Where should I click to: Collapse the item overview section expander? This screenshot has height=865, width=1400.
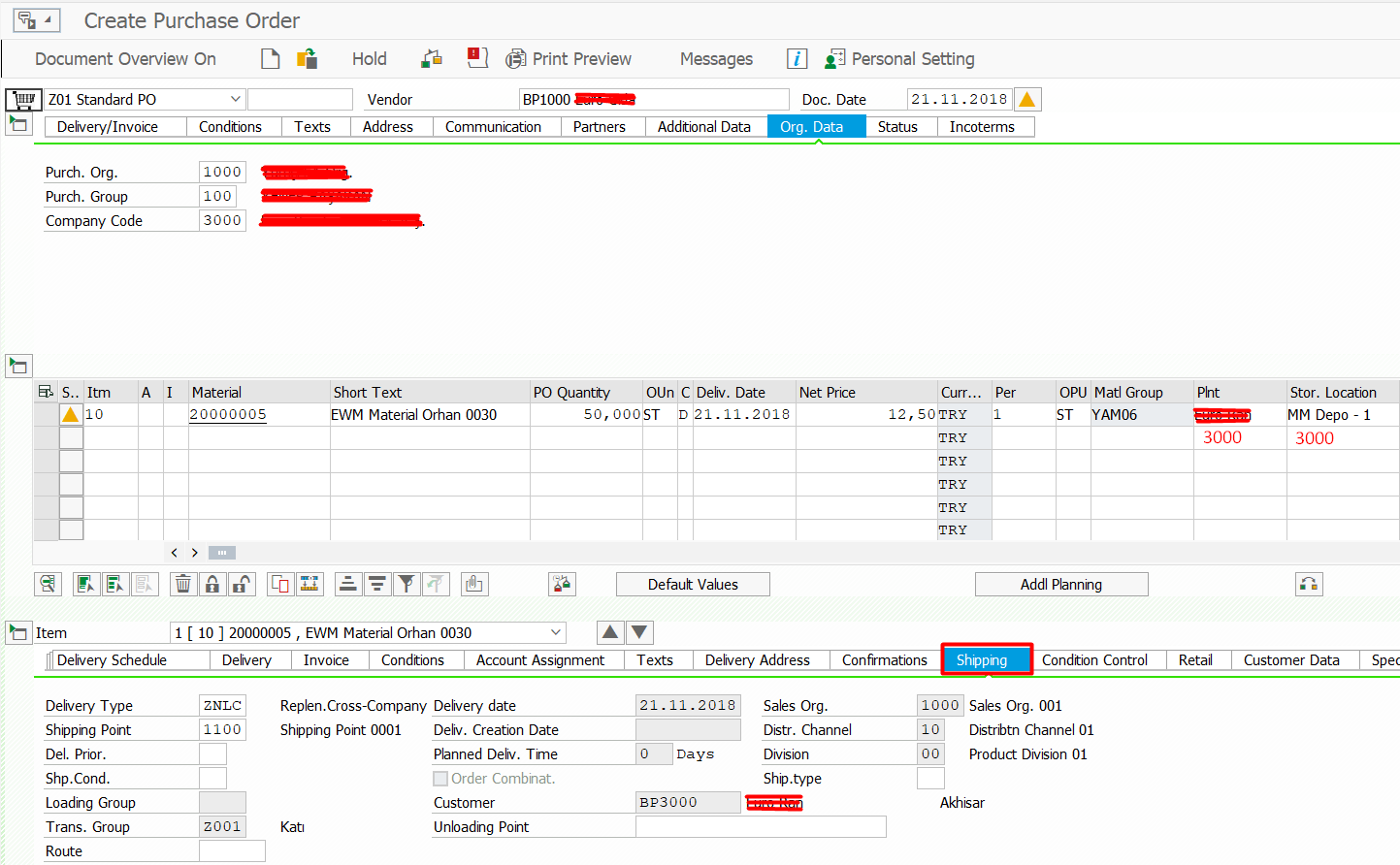pos(18,366)
